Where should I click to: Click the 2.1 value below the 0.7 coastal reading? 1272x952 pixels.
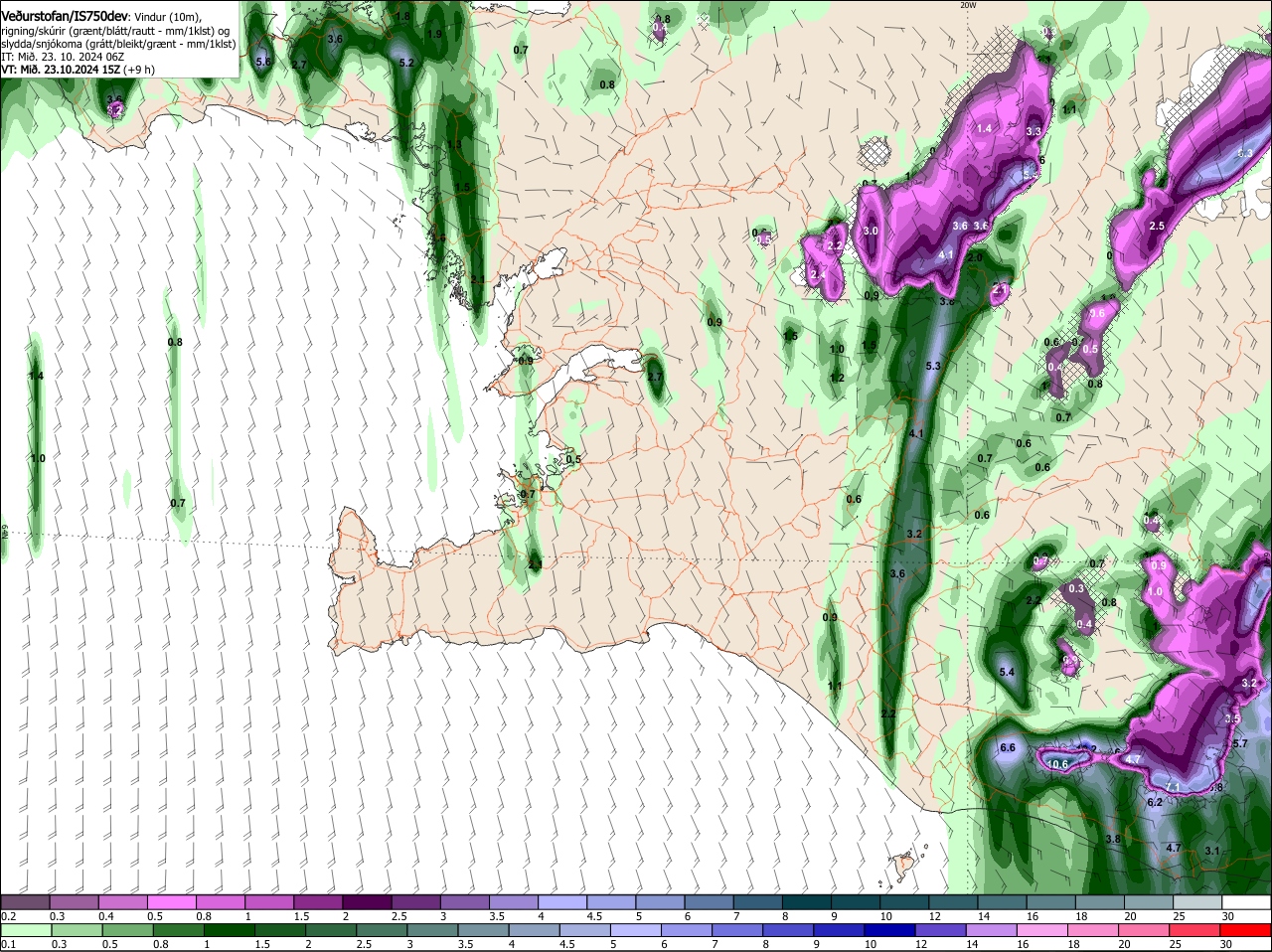tap(536, 564)
